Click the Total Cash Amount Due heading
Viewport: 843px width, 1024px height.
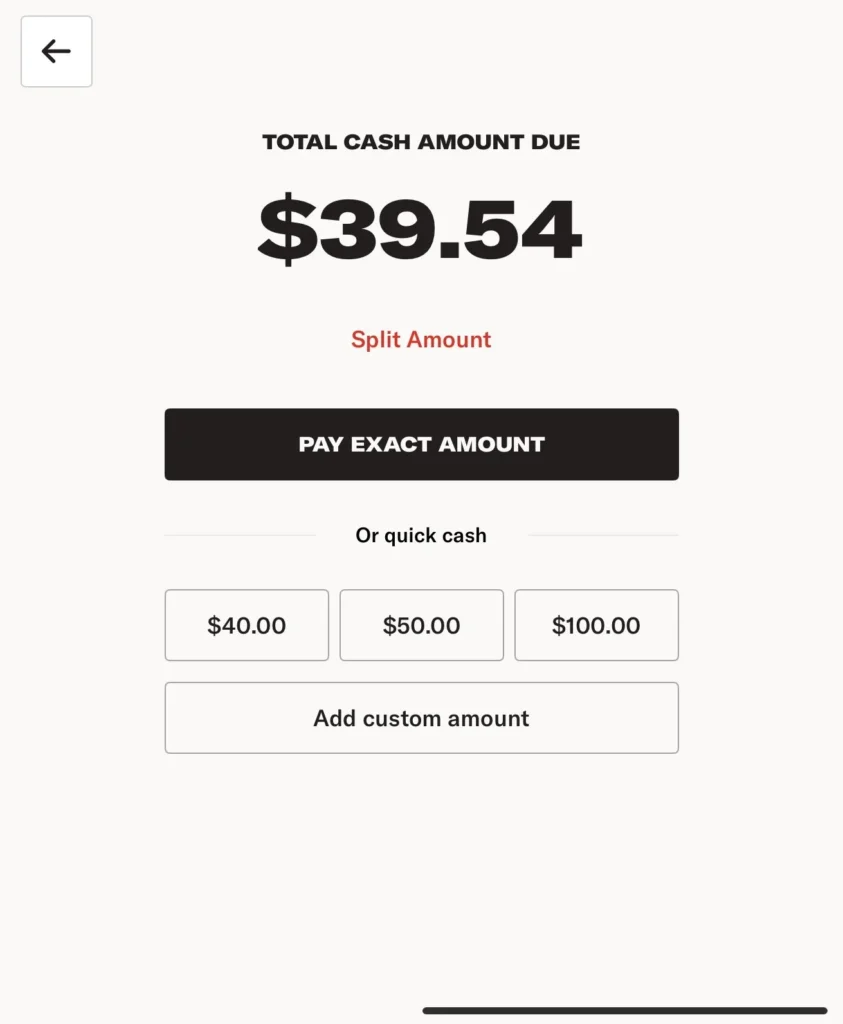pyautogui.click(x=421, y=142)
